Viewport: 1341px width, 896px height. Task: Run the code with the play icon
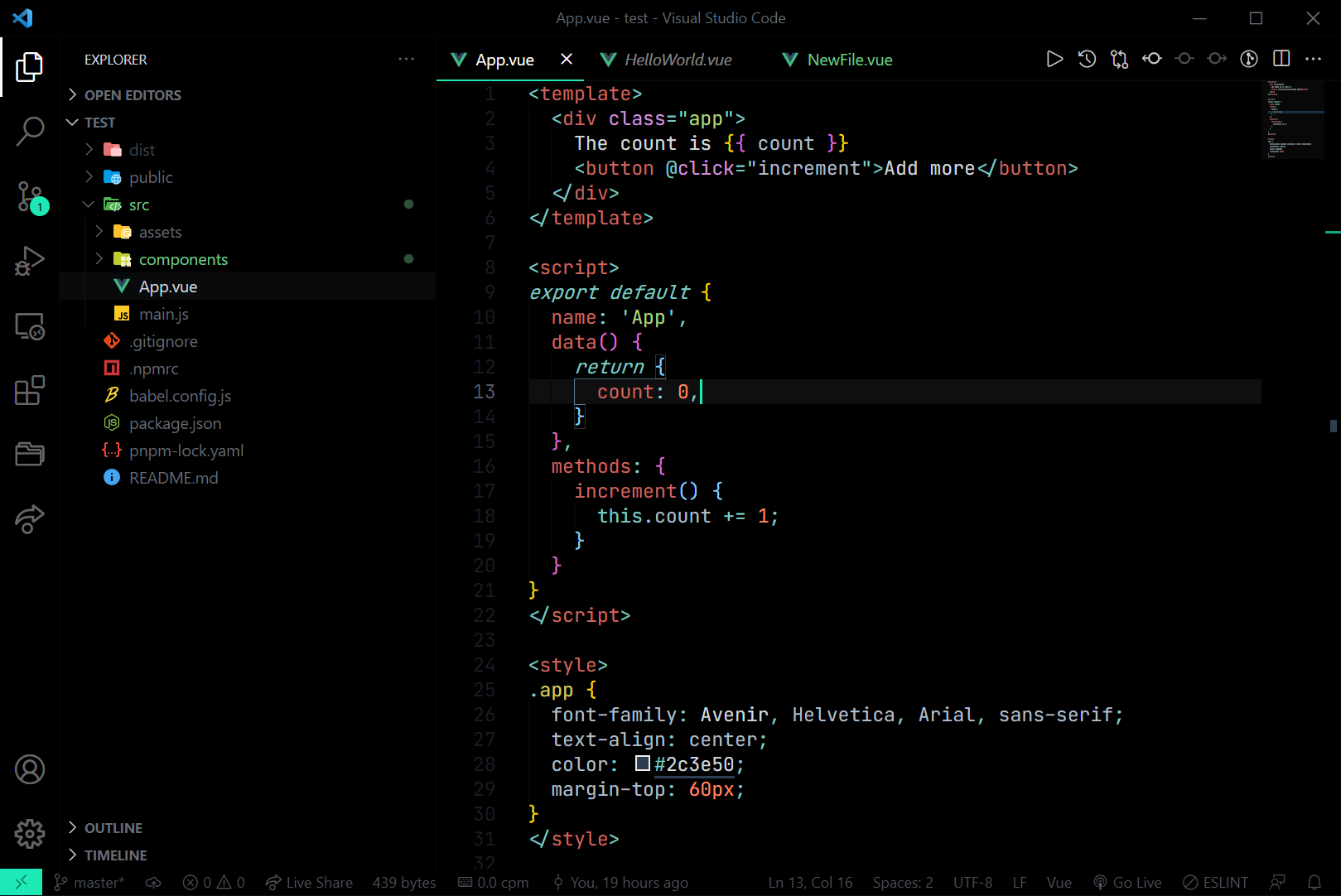click(x=1054, y=59)
